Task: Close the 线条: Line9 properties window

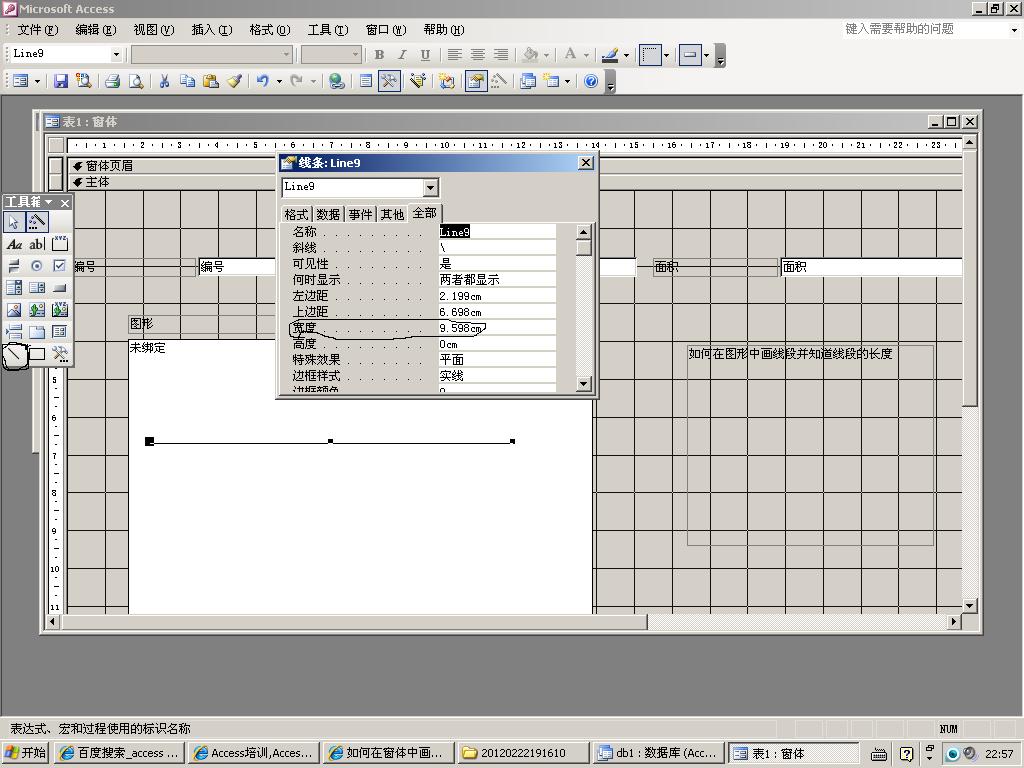Action: pos(586,163)
